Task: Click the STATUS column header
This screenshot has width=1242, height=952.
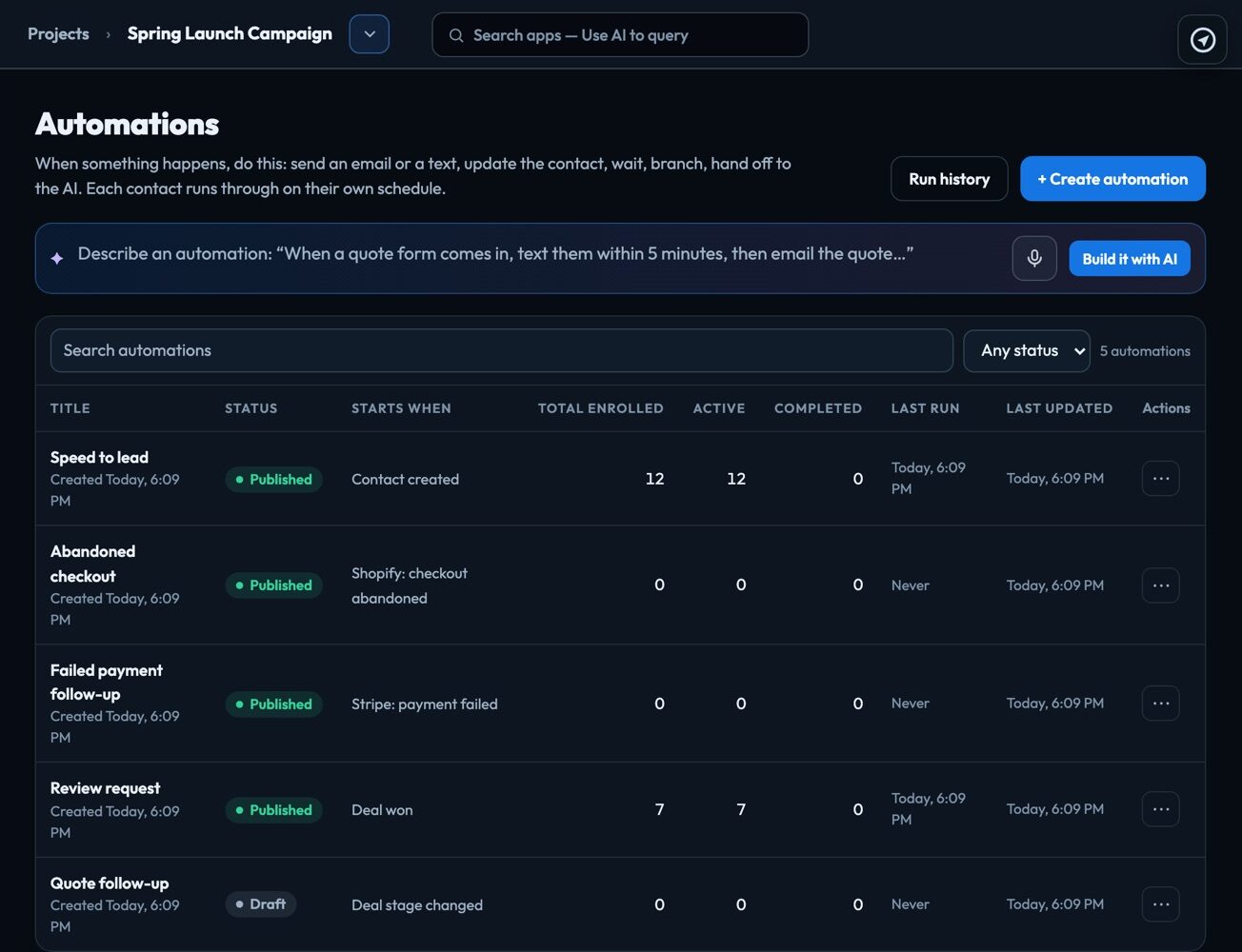Action: click(251, 408)
